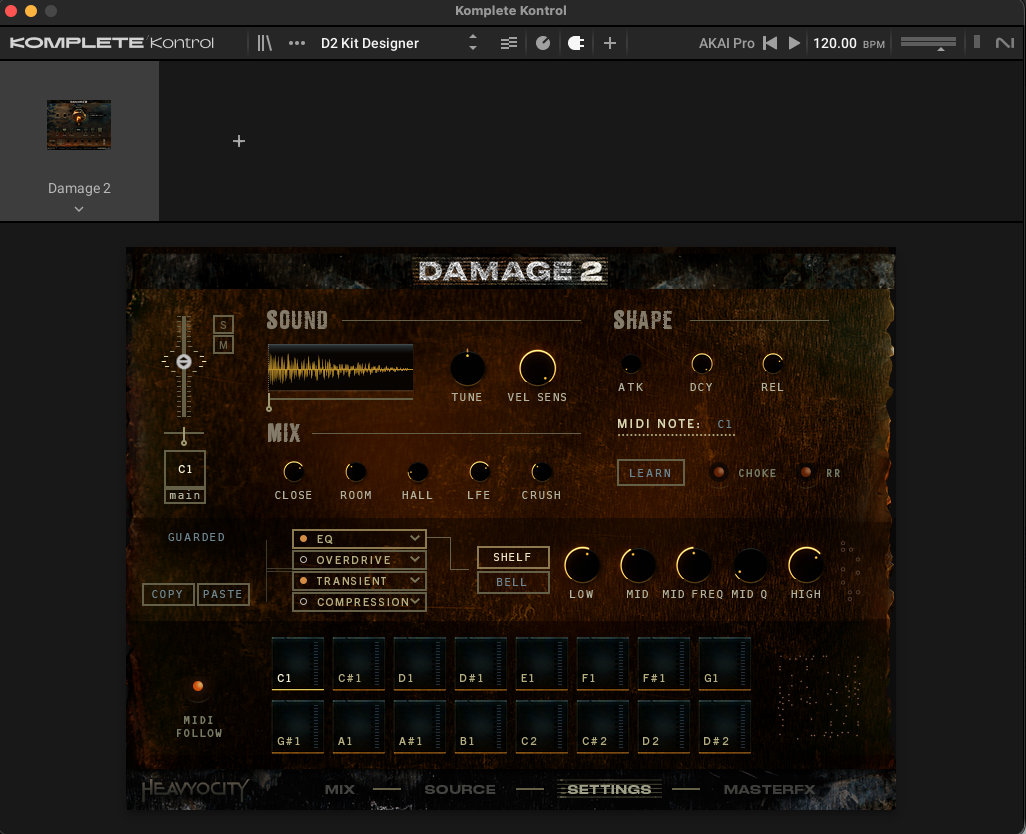Solo the channel with the S toggle

pyautogui.click(x=223, y=324)
